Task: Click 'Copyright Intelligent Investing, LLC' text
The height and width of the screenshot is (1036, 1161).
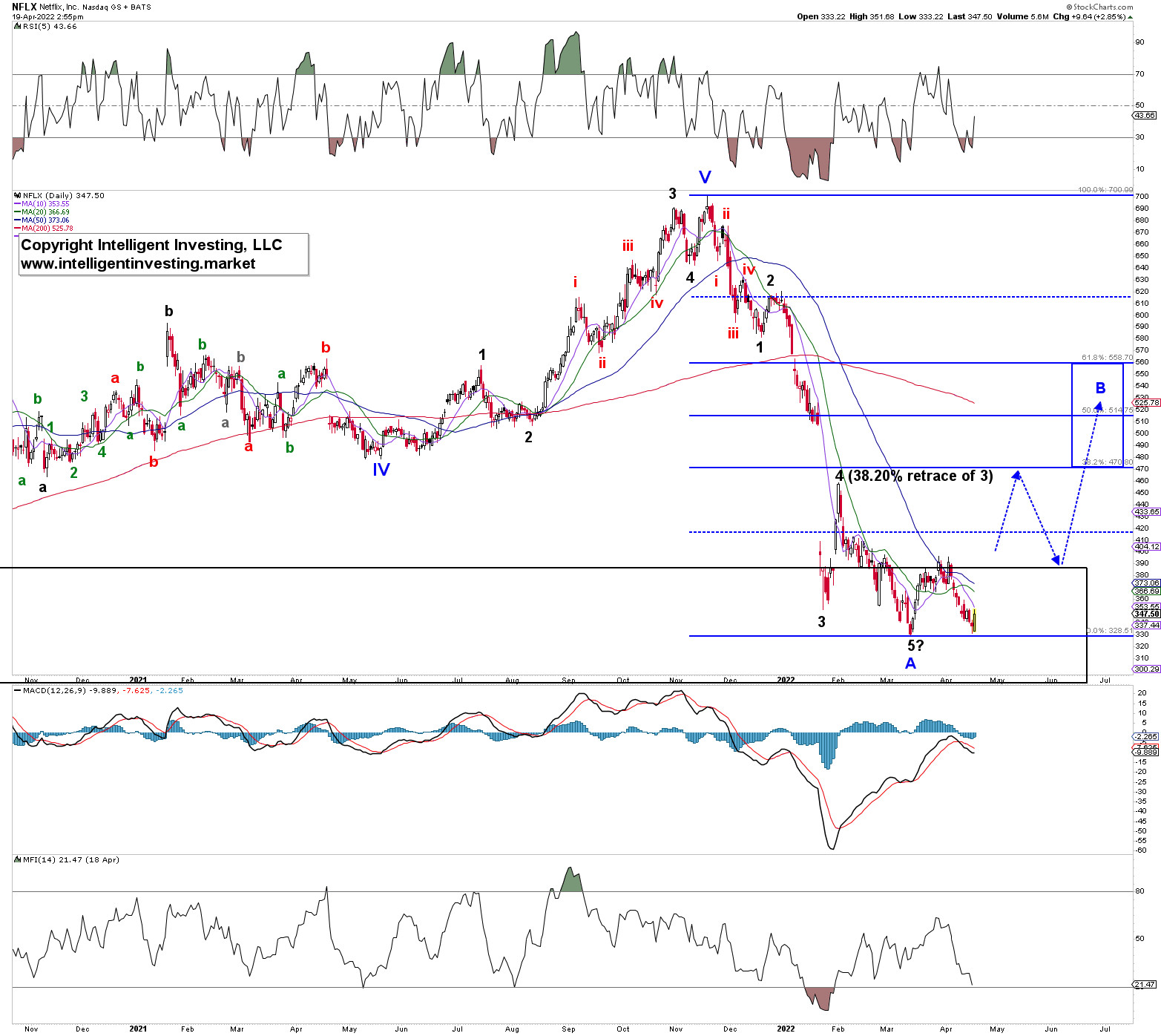Action: point(151,245)
